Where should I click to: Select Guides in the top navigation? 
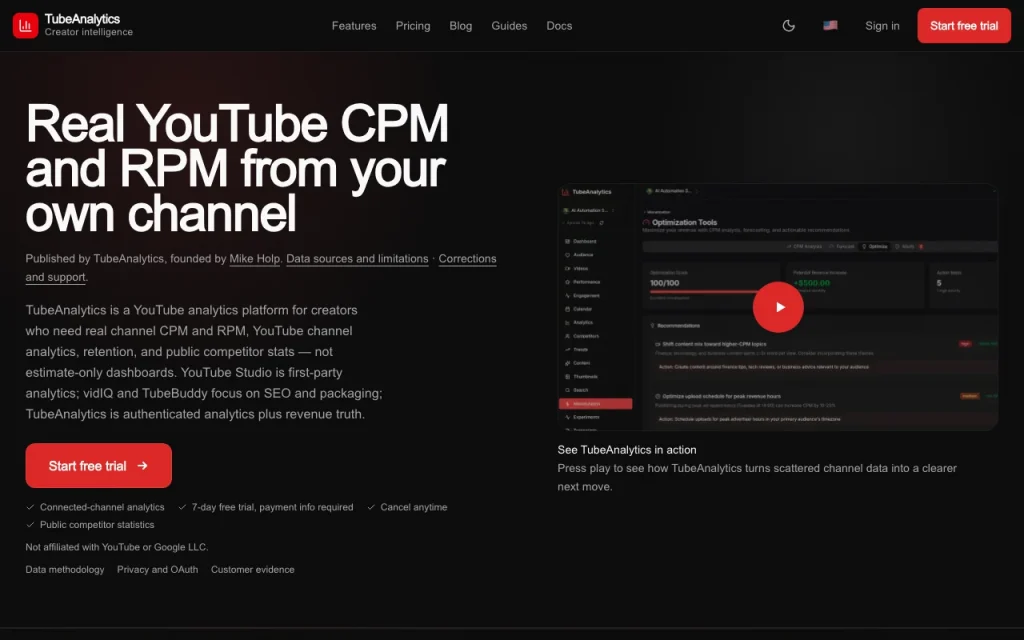[x=509, y=25]
